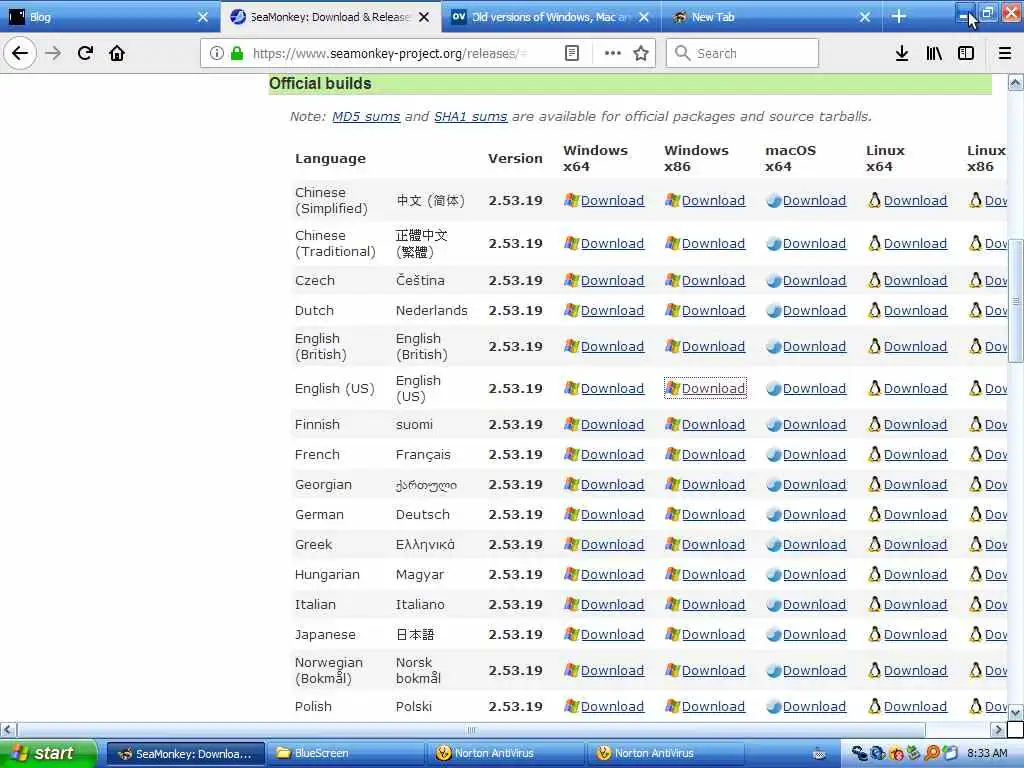
Task: Click the 8:33 AM system clock
Action: tap(987, 753)
